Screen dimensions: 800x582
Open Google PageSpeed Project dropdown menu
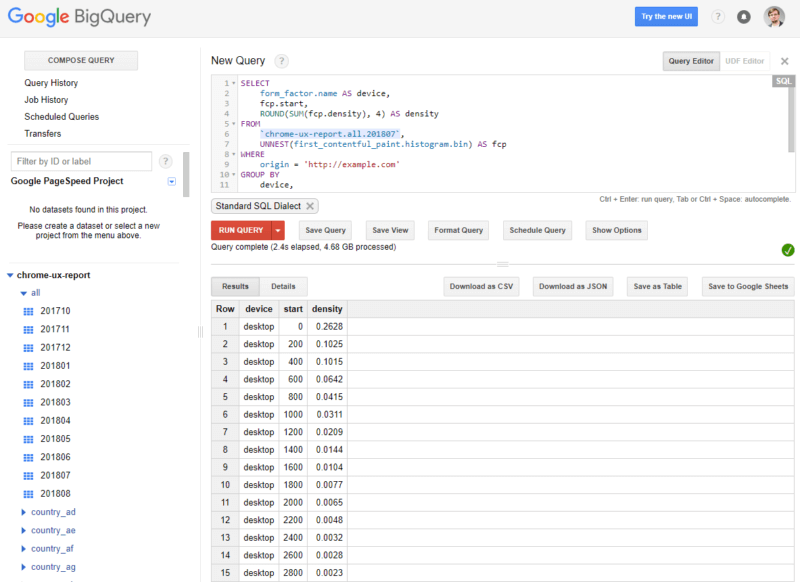point(172,182)
